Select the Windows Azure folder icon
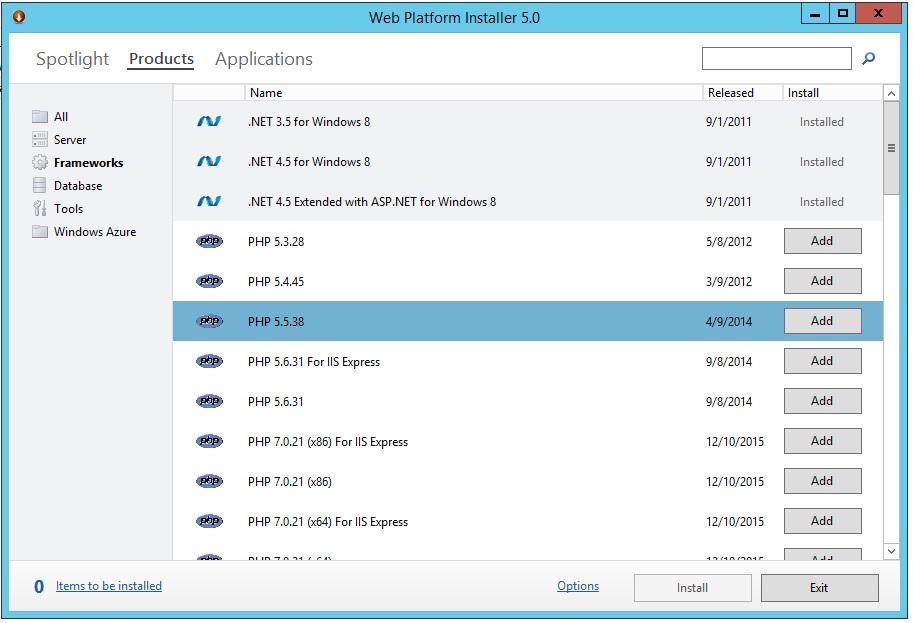913x623 pixels. (x=40, y=231)
